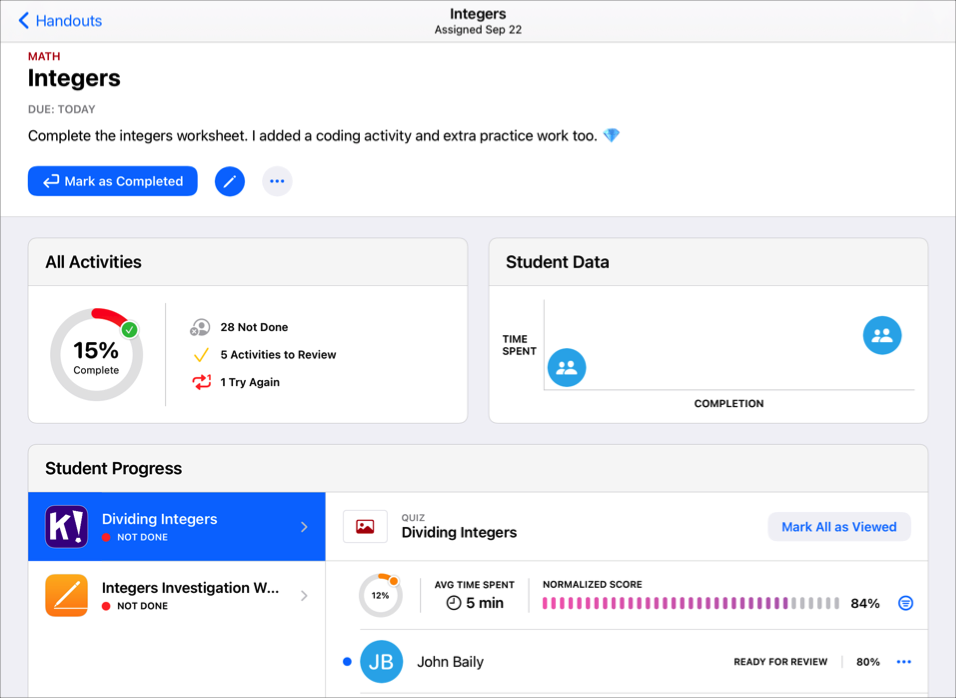This screenshot has width=956, height=698.
Task: Click John Baily's 80% score
Action: click(868, 662)
